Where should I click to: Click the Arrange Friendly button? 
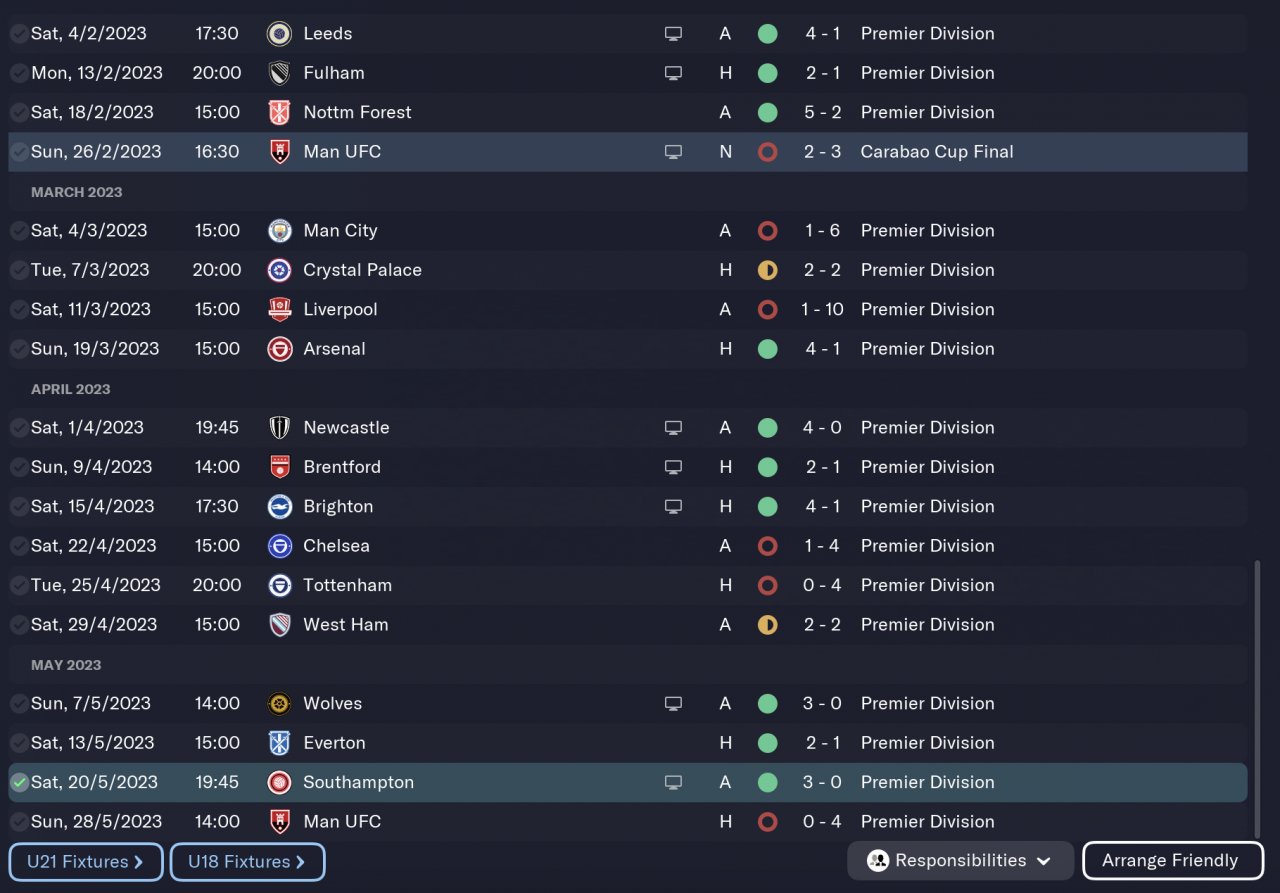pyautogui.click(x=1170, y=860)
